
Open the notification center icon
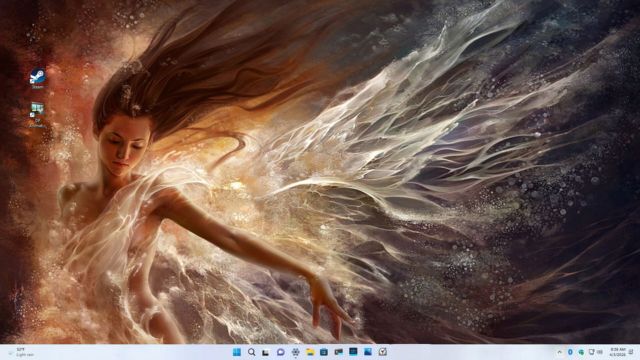click(631, 352)
